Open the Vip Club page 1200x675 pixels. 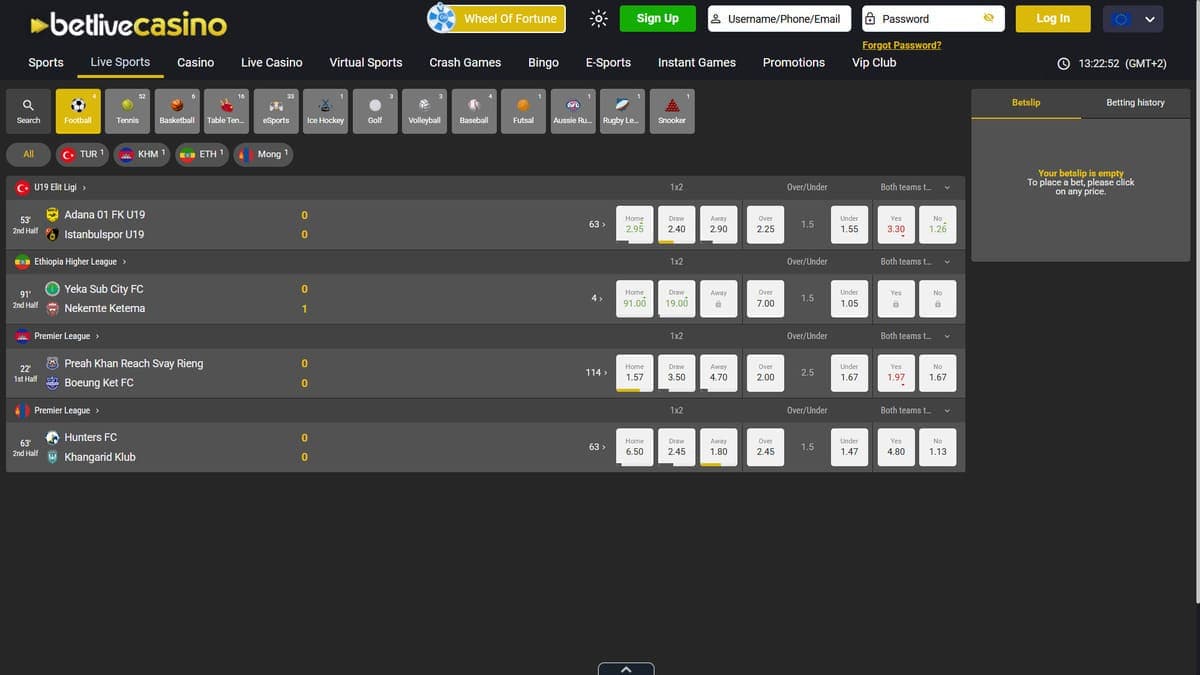[x=874, y=62]
